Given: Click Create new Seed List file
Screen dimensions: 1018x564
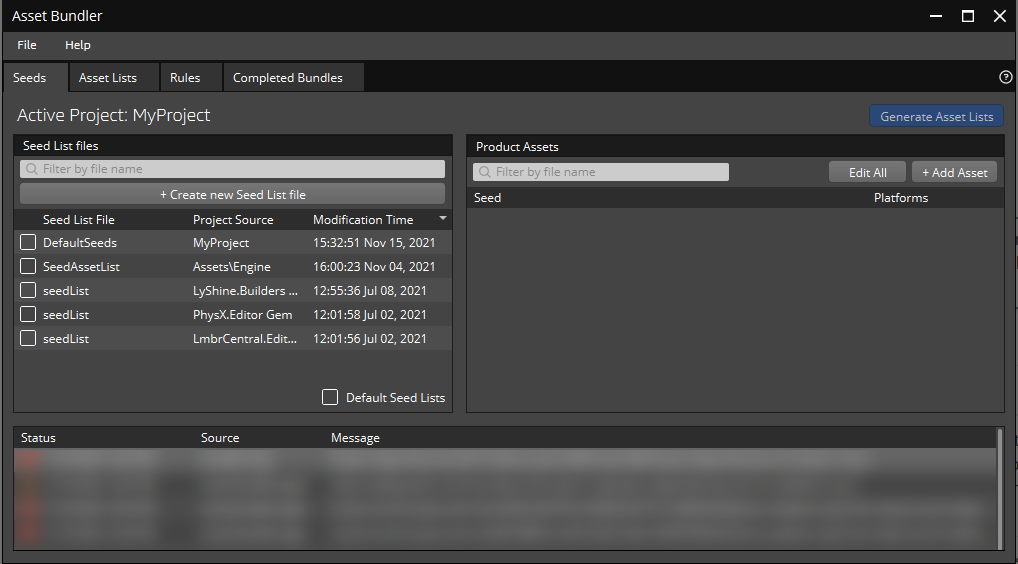Looking at the screenshot, I should [x=232, y=194].
